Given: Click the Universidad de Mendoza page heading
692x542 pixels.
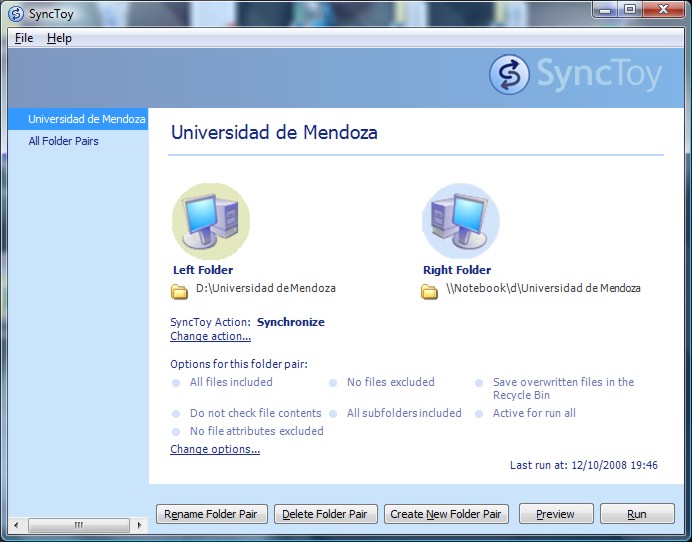Looking at the screenshot, I should [274, 132].
